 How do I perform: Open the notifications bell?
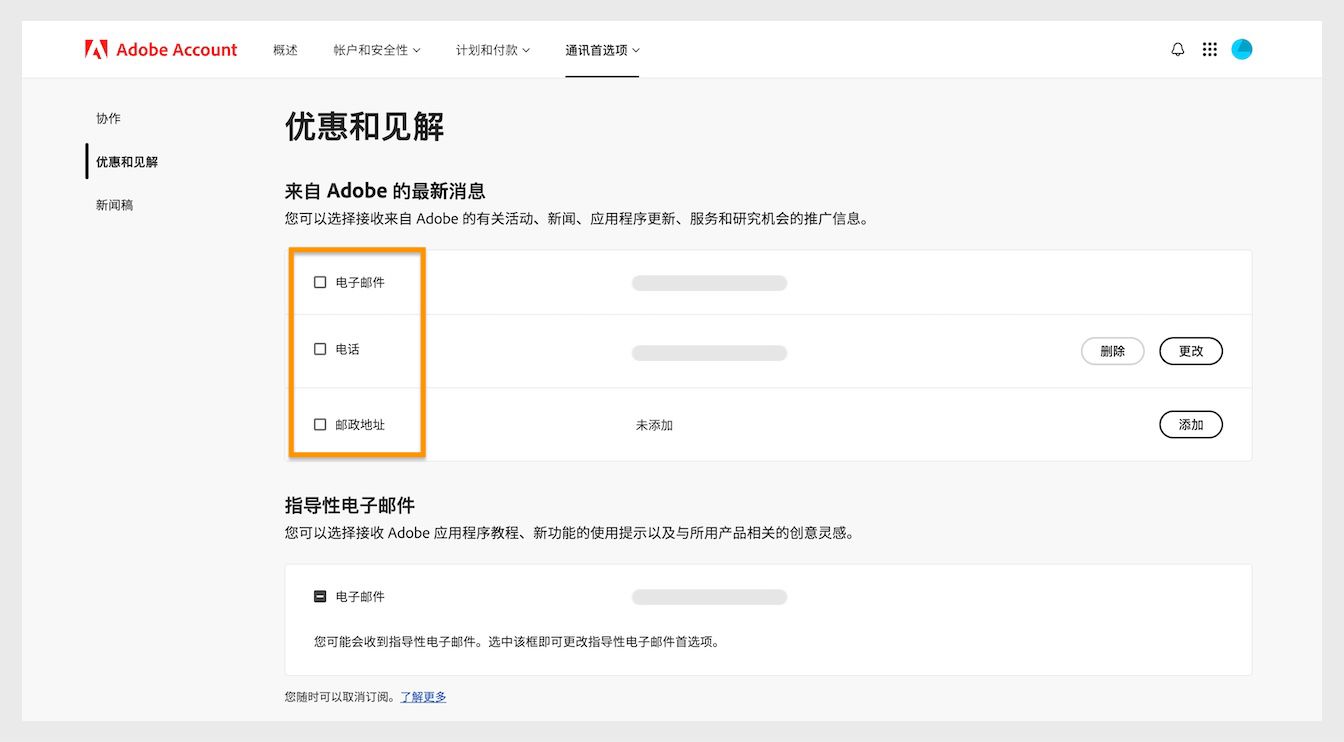tap(1177, 48)
